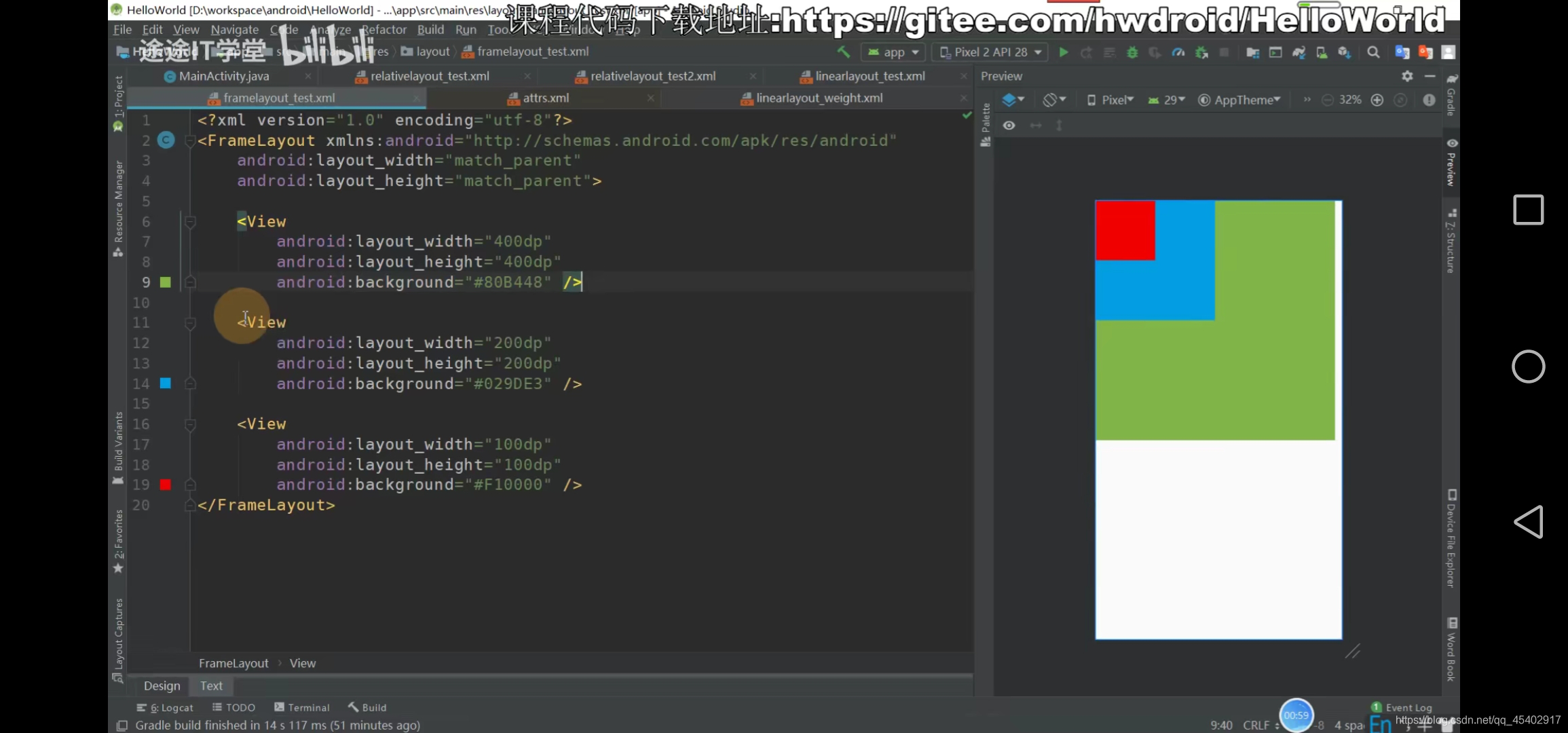The width and height of the screenshot is (1568, 733).
Task: Open the app run configuration dropdown
Action: click(x=893, y=52)
